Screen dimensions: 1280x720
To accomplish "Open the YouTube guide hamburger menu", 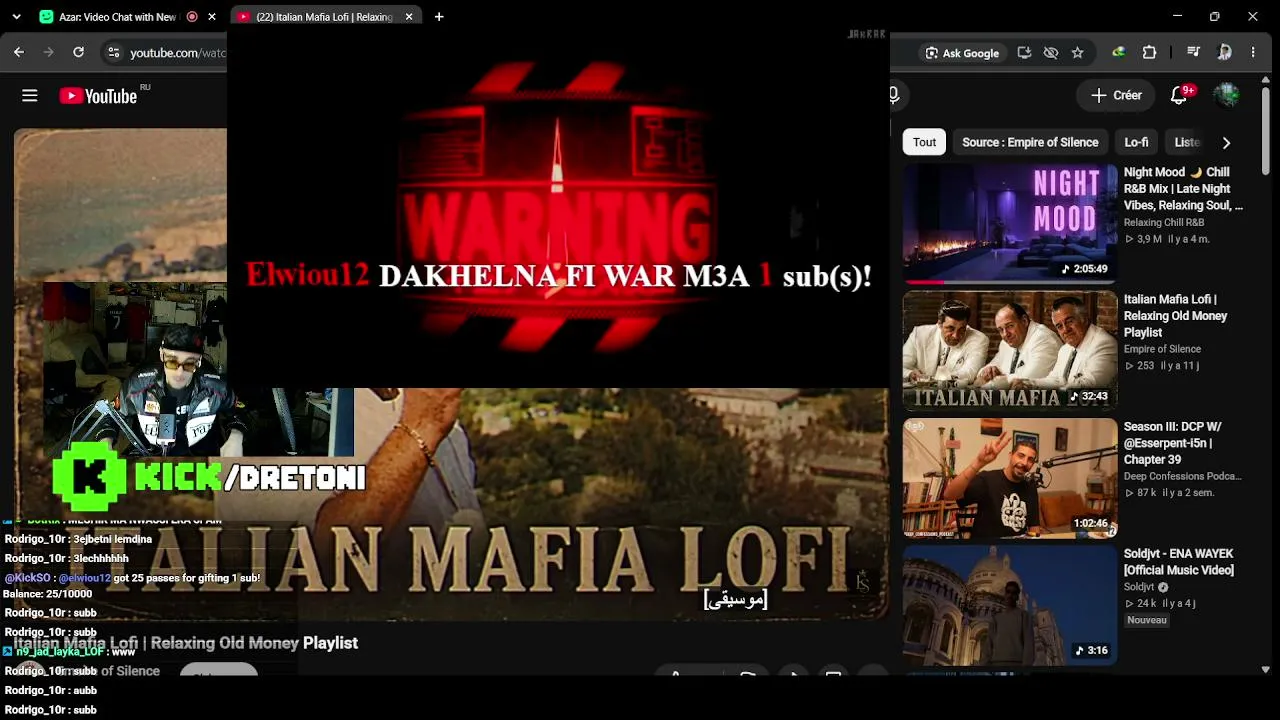I will click(30, 96).
